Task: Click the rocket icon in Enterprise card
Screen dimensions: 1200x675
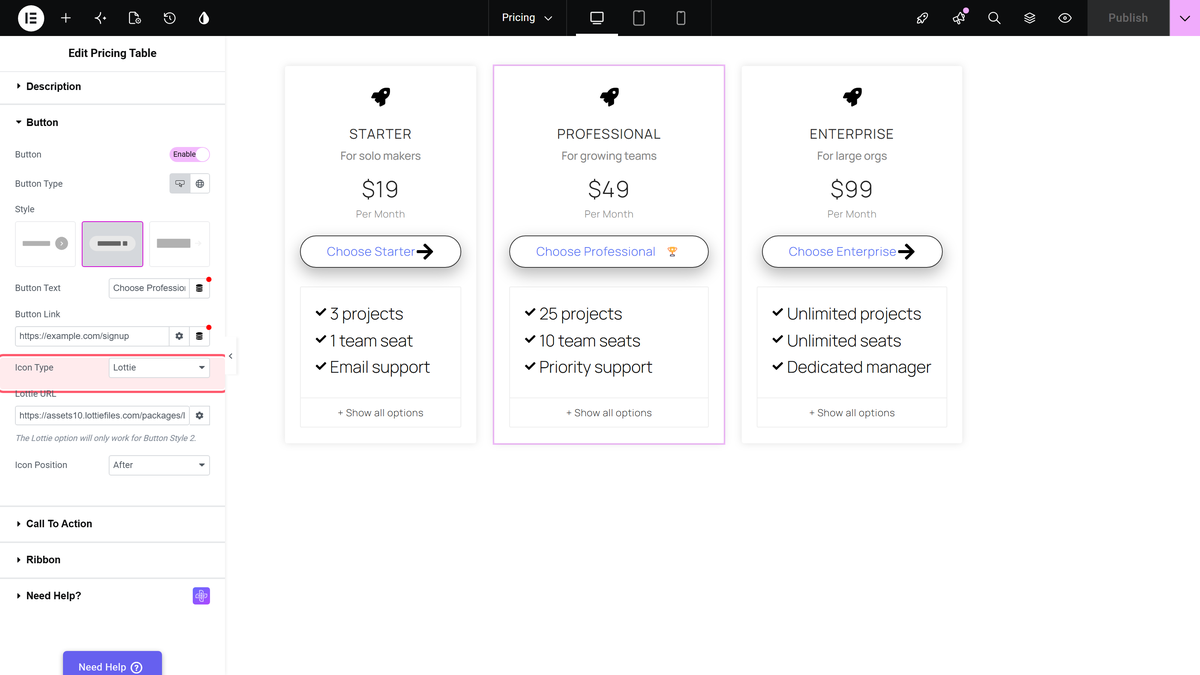Action: (852, 97)
